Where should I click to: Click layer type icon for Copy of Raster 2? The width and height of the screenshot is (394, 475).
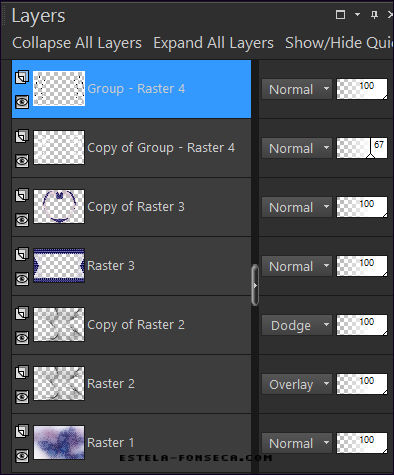click(22, 313)
